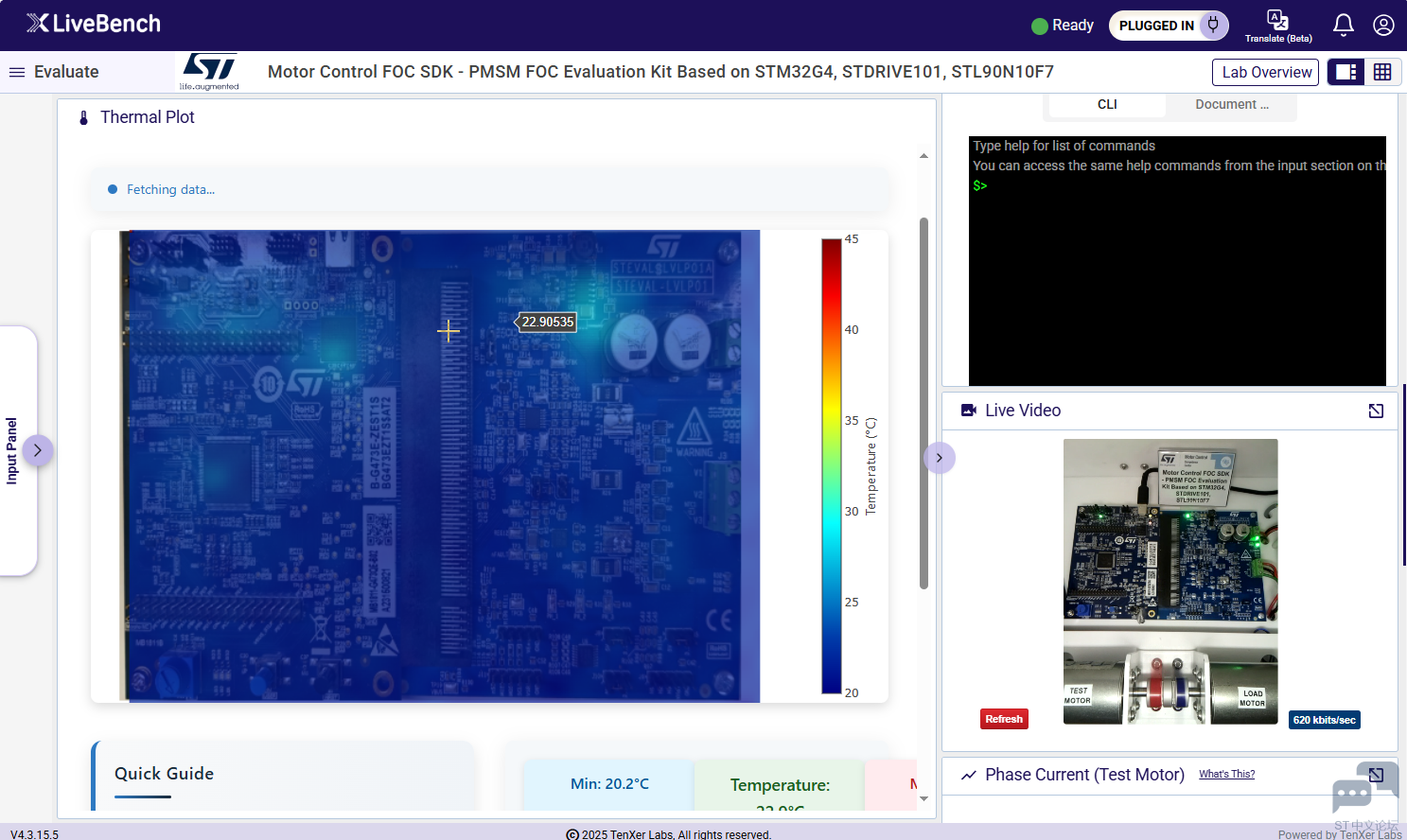
Task: Switch to the CLI tab
Action: pos(1107,104)
